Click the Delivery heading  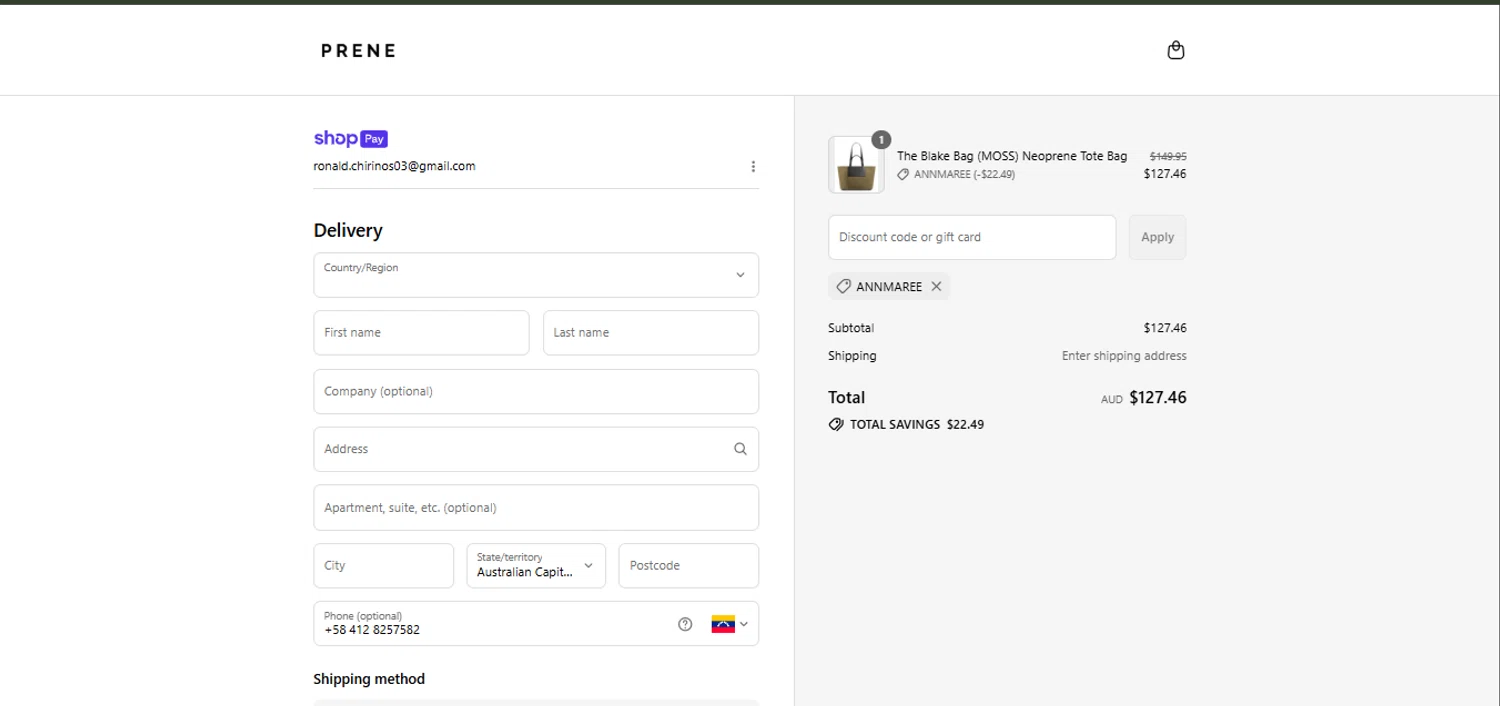[x=348, y=230]
